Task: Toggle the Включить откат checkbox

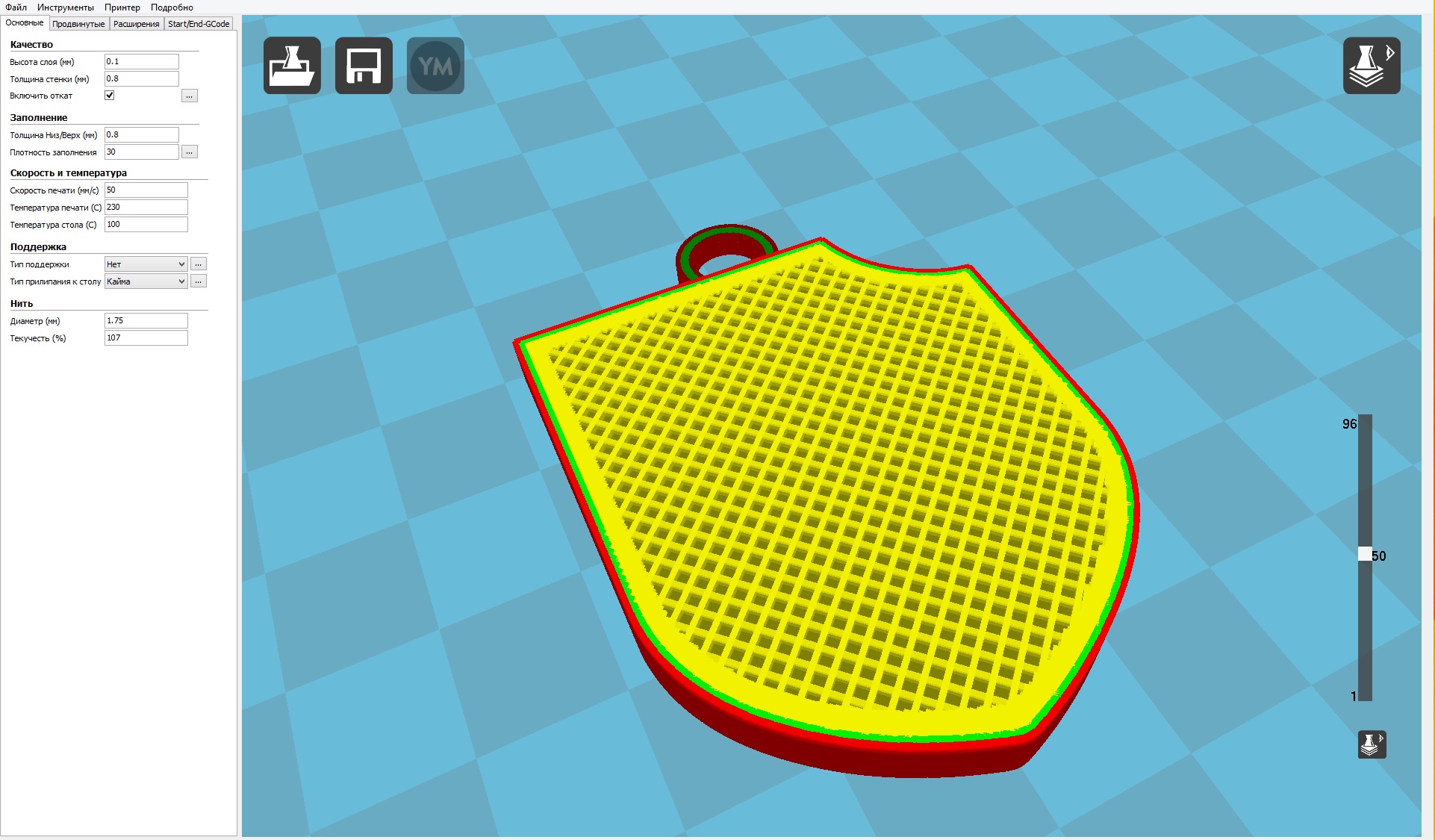Action: [110, 96]
